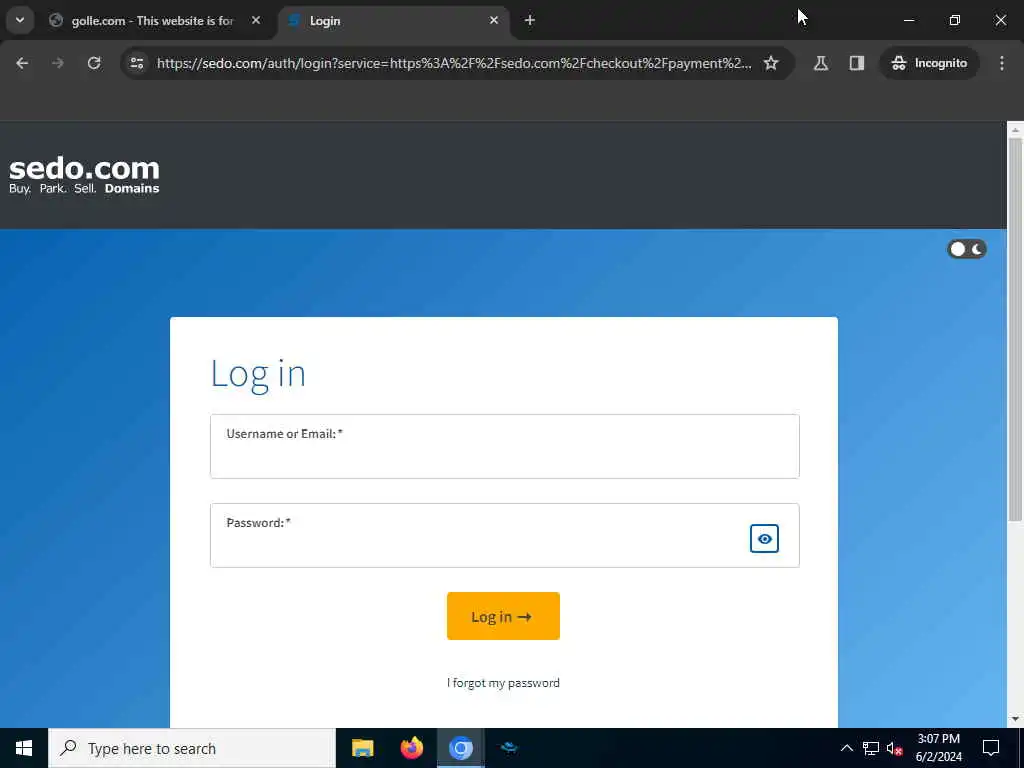The image size is (1024, 768).
Task: Open the site information icon in address bar
Action: (x=136, y=63)
